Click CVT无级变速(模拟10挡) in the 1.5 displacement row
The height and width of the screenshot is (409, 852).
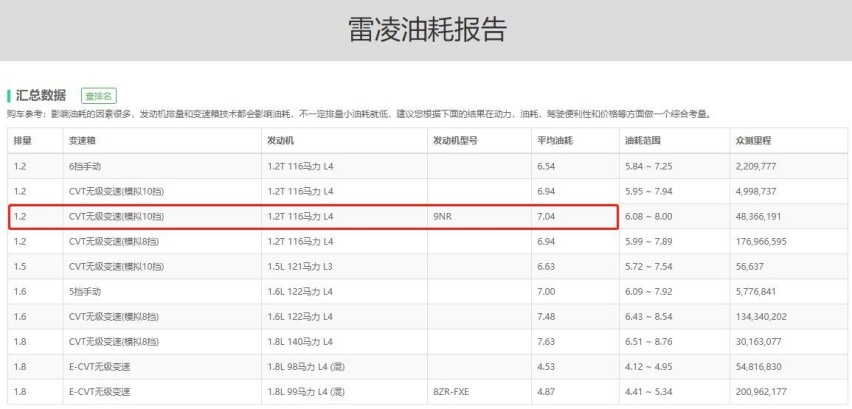coord(116,267)
